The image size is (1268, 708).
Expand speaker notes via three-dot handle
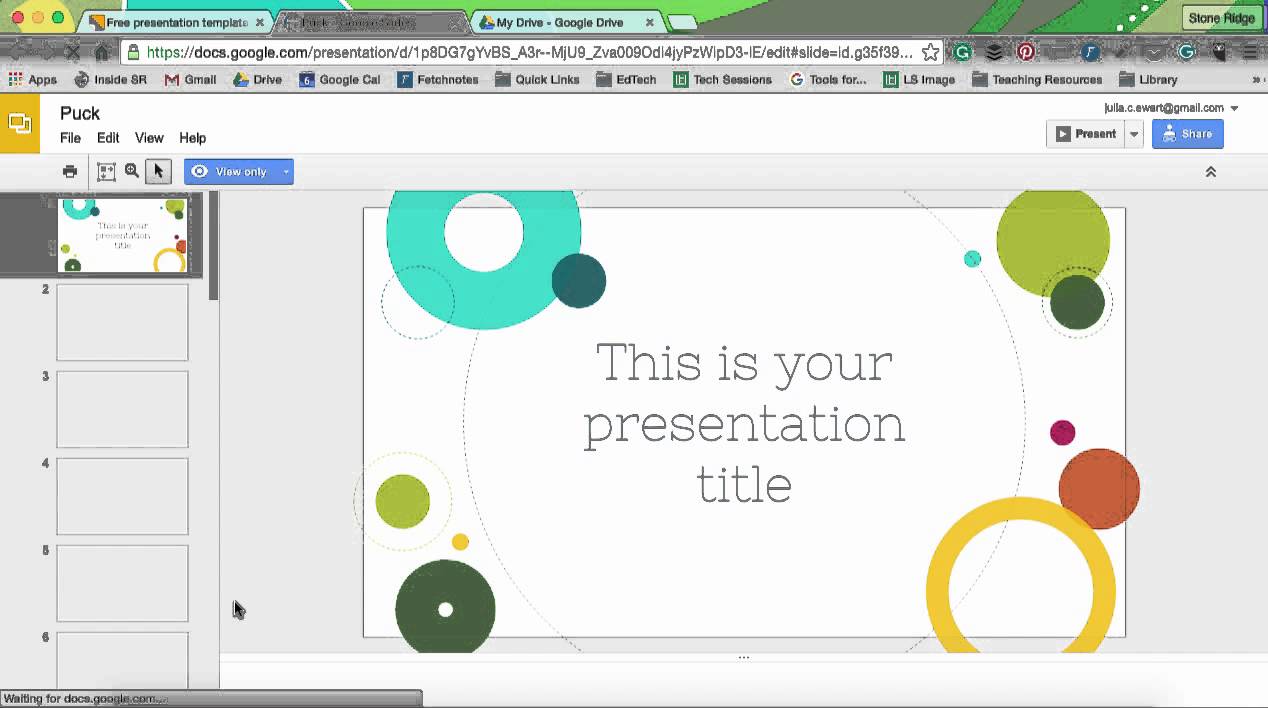(x=743, y=657)
